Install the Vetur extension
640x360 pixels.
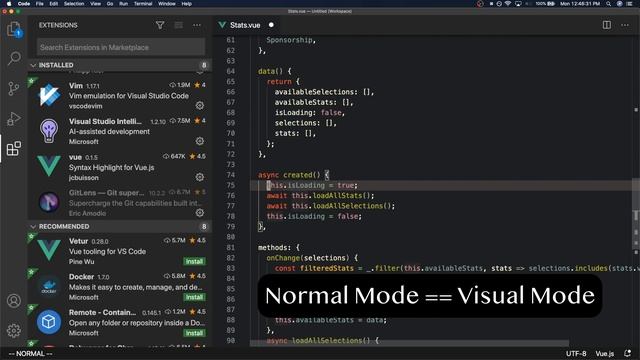[x=194, y=261]
